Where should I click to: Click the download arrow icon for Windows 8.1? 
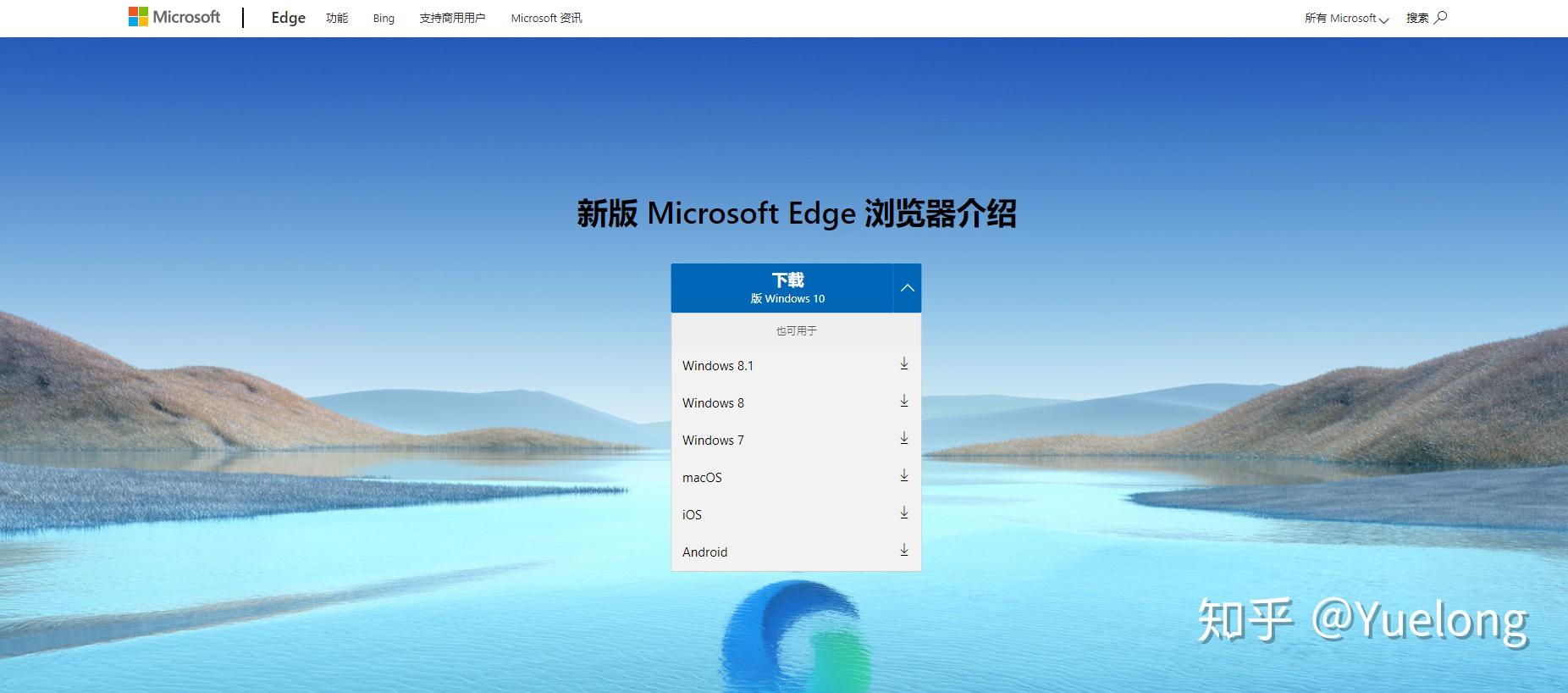point(903,363)
